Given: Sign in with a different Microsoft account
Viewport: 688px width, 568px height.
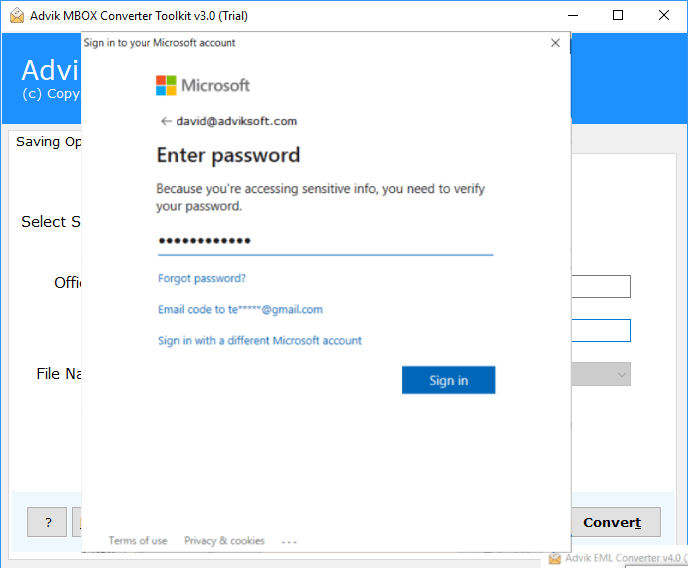Looking at the screenshot, I should point(260,341).
